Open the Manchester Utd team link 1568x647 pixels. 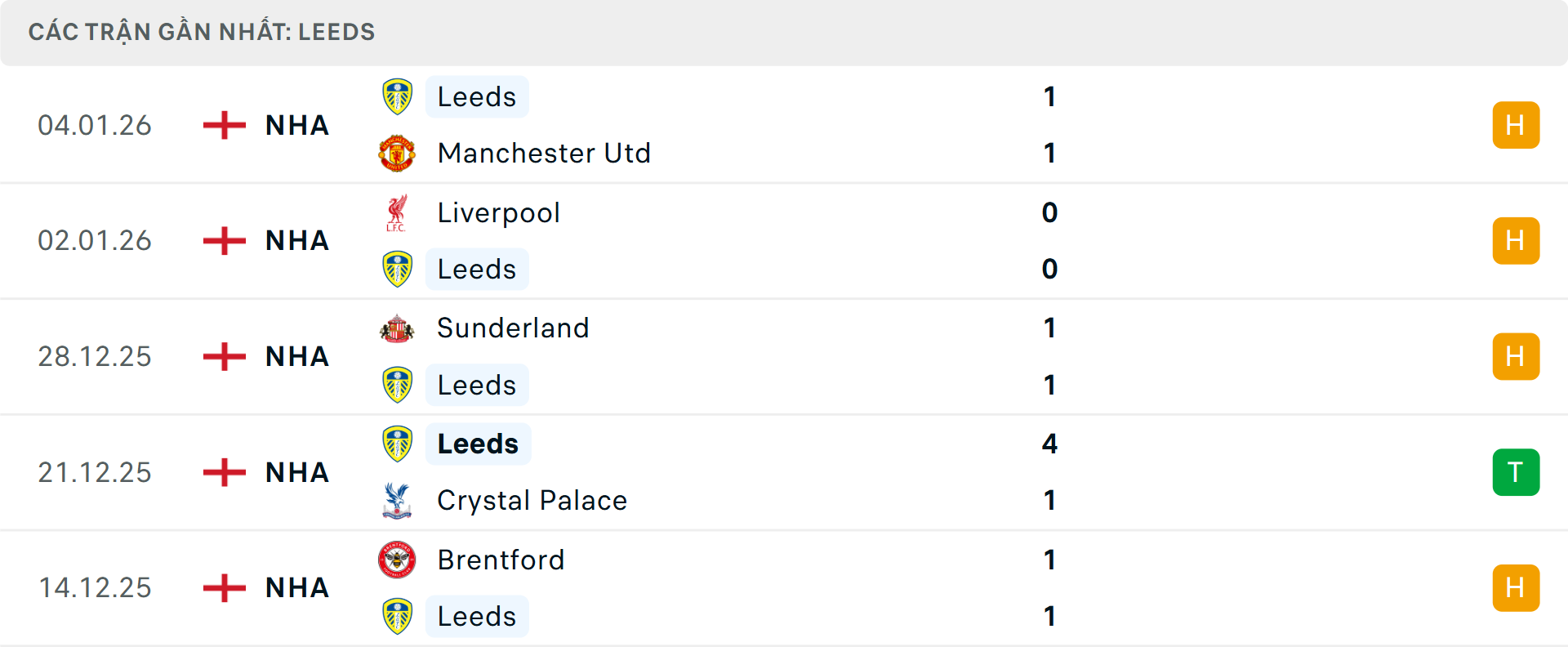(x=544, y=154)
